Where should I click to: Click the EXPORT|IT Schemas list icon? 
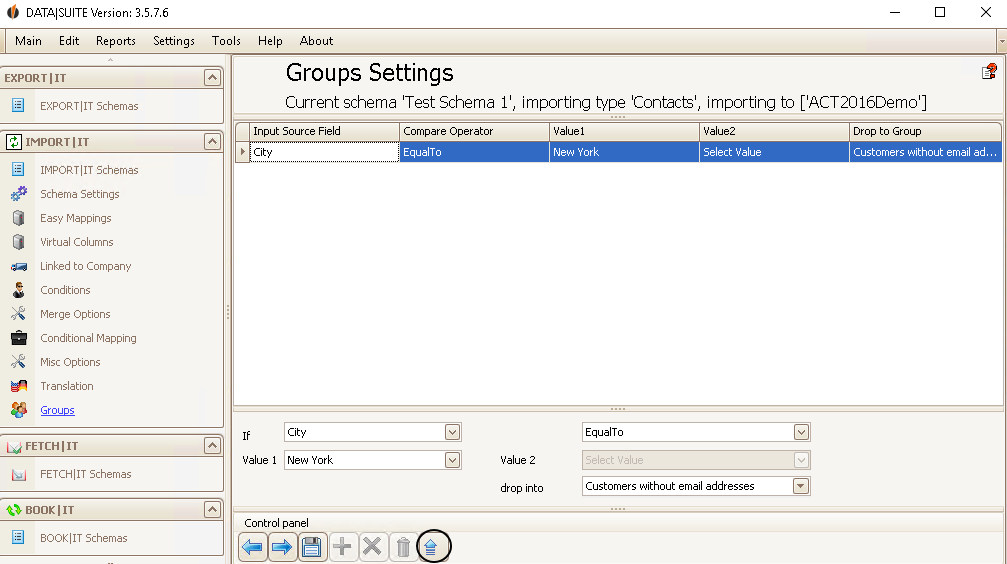tap(18, 105)
